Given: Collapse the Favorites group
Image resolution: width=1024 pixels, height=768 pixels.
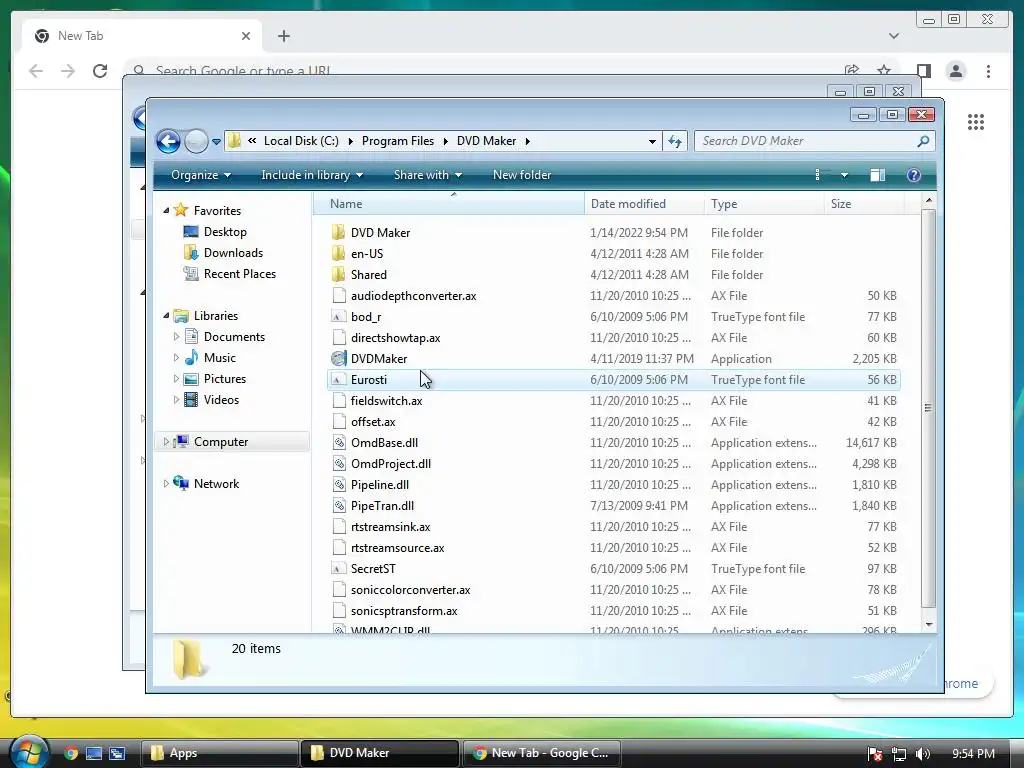Looking at the screenshot, I should point(166,210).
